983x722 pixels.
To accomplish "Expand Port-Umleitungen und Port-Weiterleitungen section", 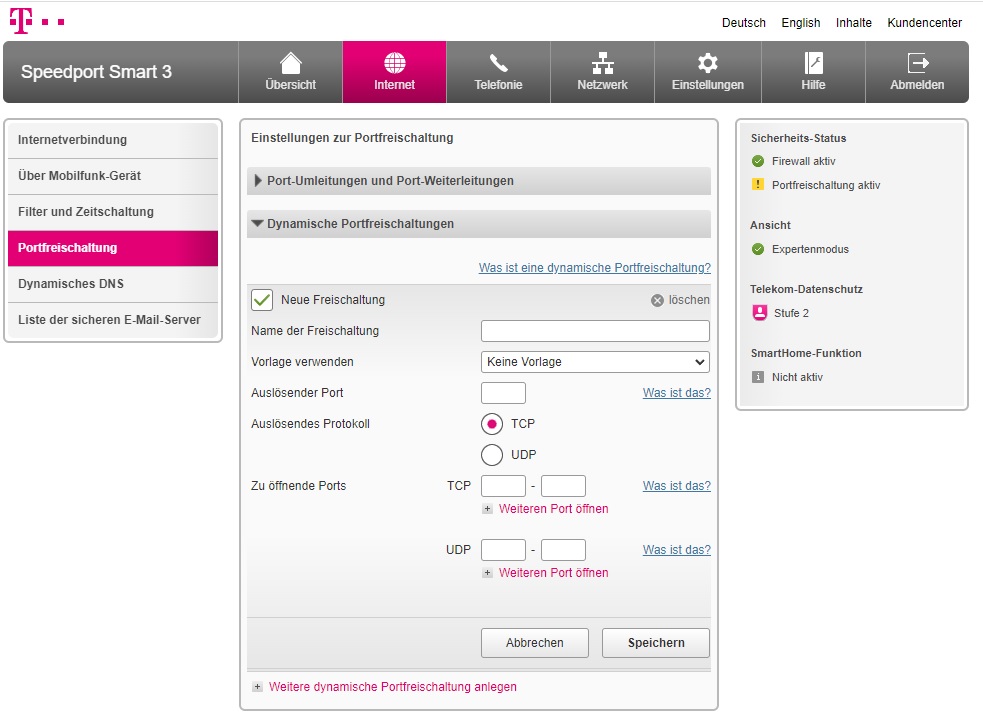I will pyautogui.click(x=479, y=180).
